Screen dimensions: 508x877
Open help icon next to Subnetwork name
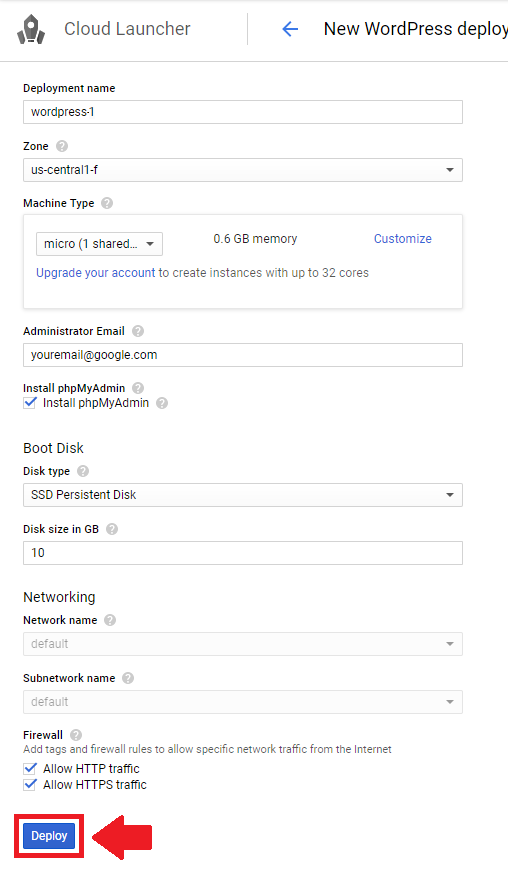(x=128, y=678)
